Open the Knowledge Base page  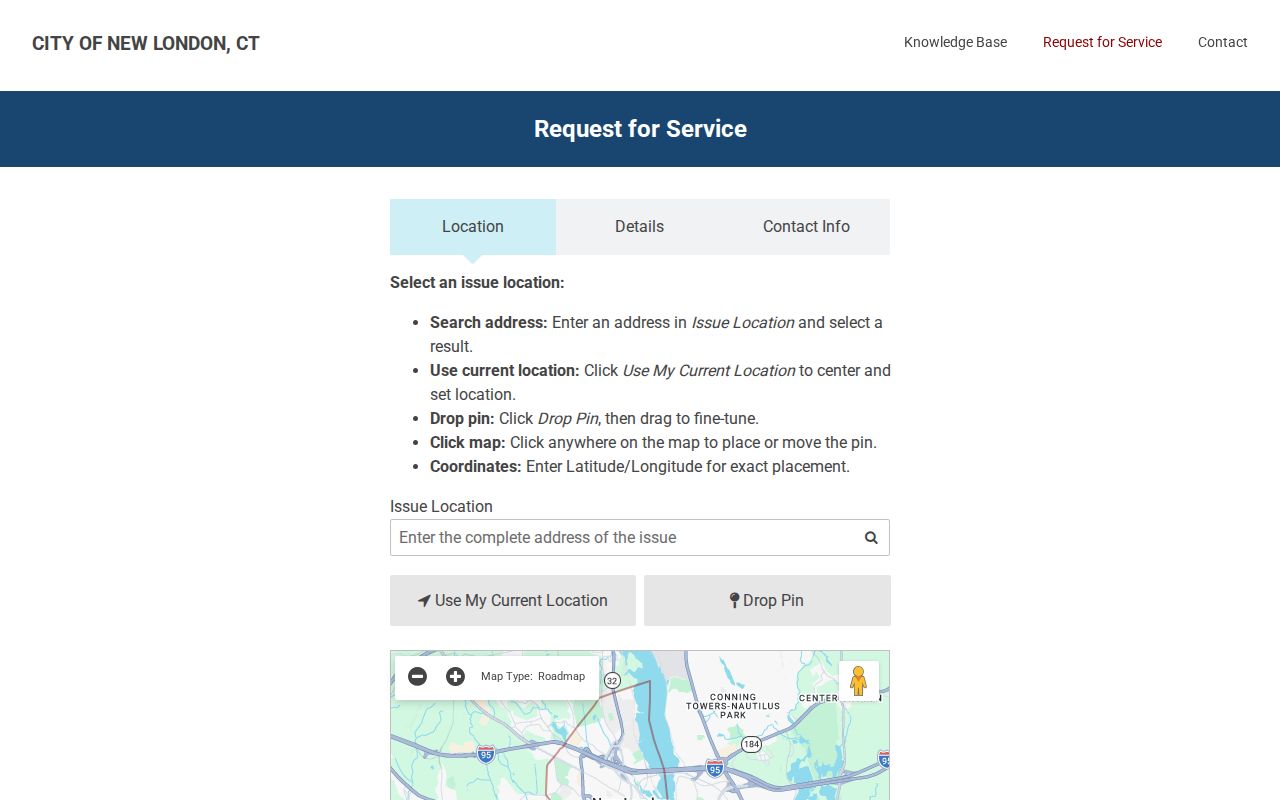pyautogui.click(x=955, y=42)
